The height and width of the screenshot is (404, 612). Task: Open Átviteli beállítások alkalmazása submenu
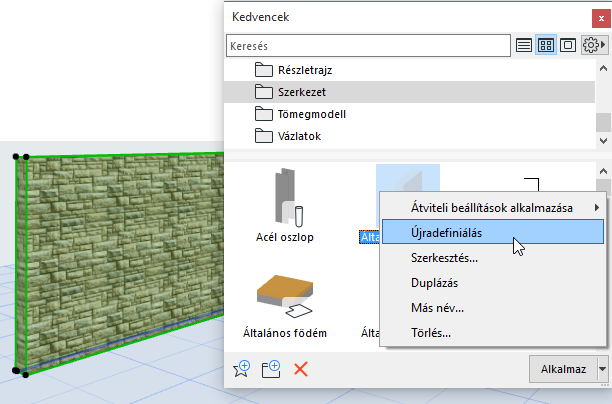coord(493,208)
